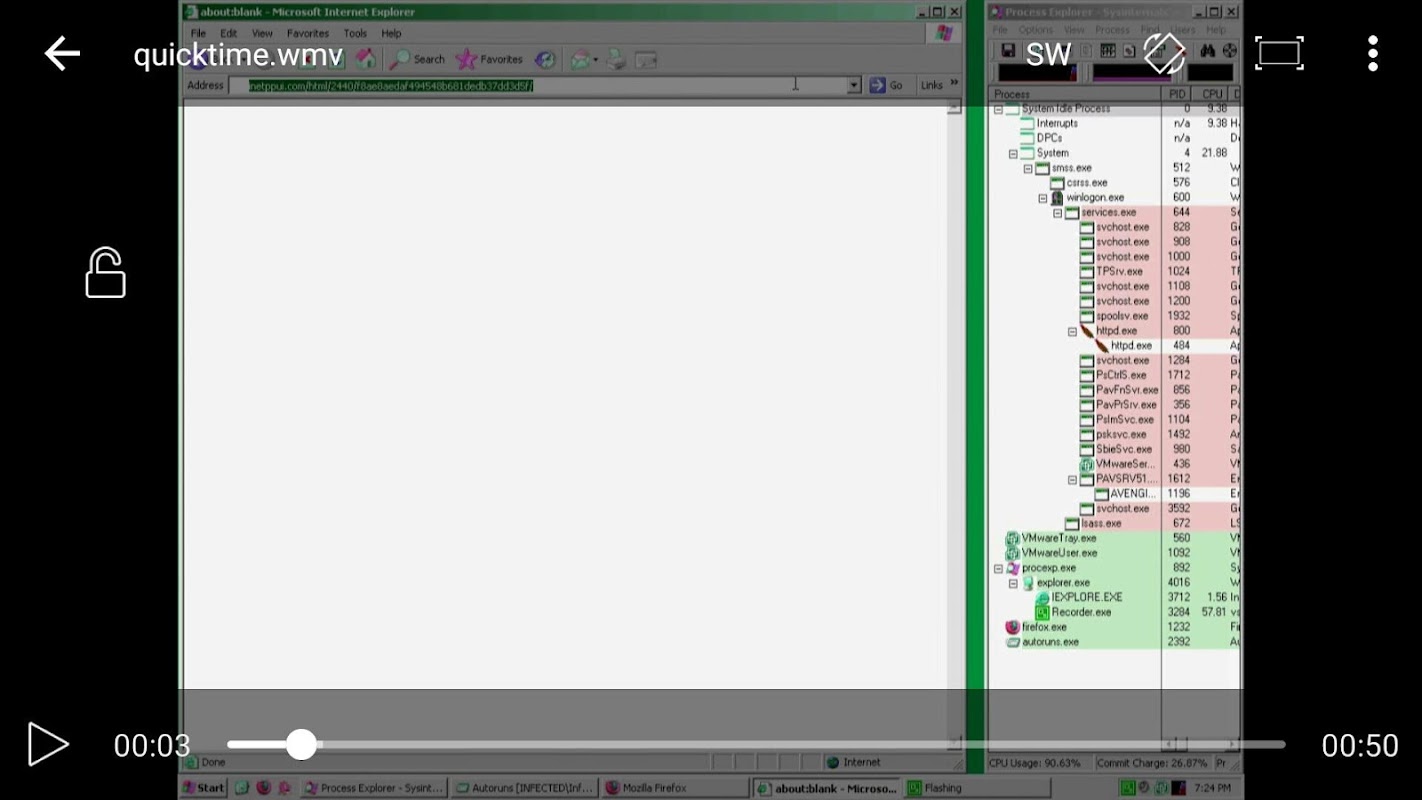Screen dimensions: 1422x800
Task: Click the Favorites star in IE toolbar
Action: pos(489,59)
